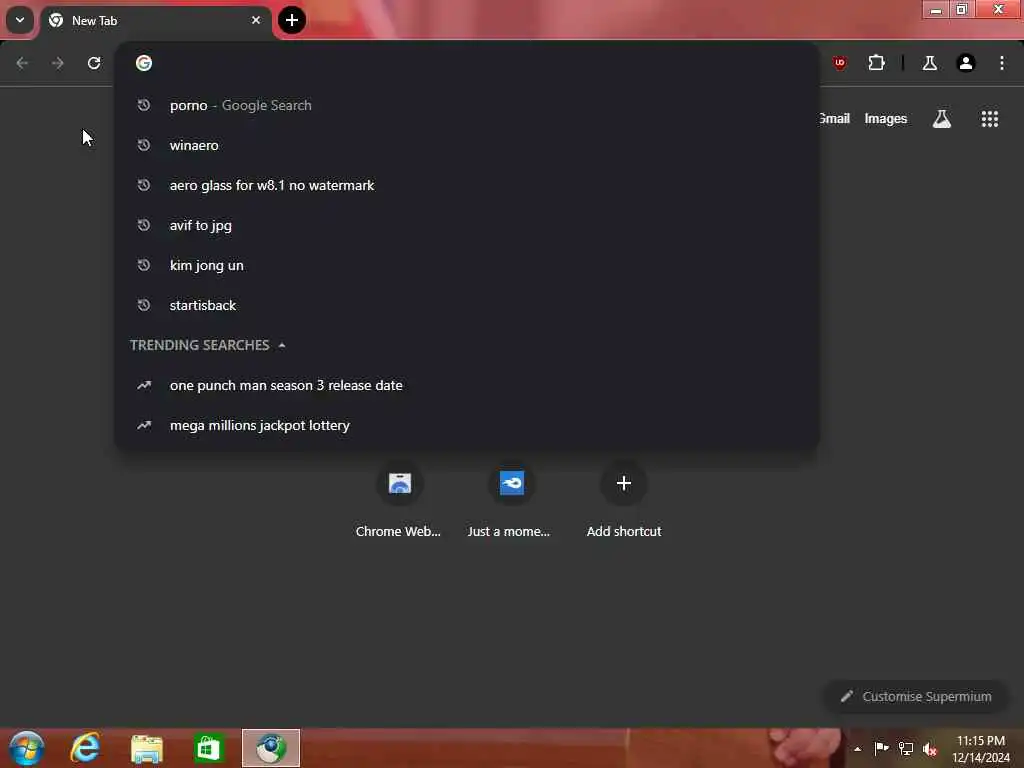Select 'mega millions jackpot lottery' trending search
The height and width of the screenshot is (768, 1024).
click(467, 425)
